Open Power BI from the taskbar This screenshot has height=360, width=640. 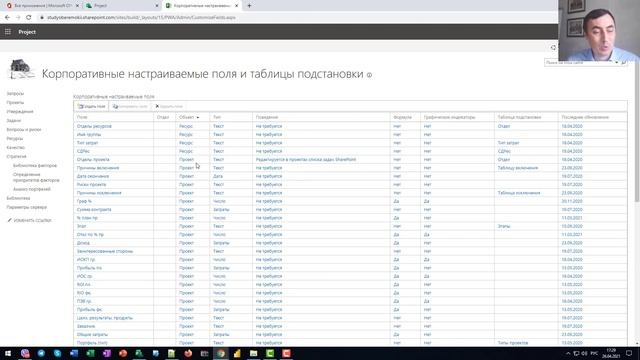tap(237, 353)
